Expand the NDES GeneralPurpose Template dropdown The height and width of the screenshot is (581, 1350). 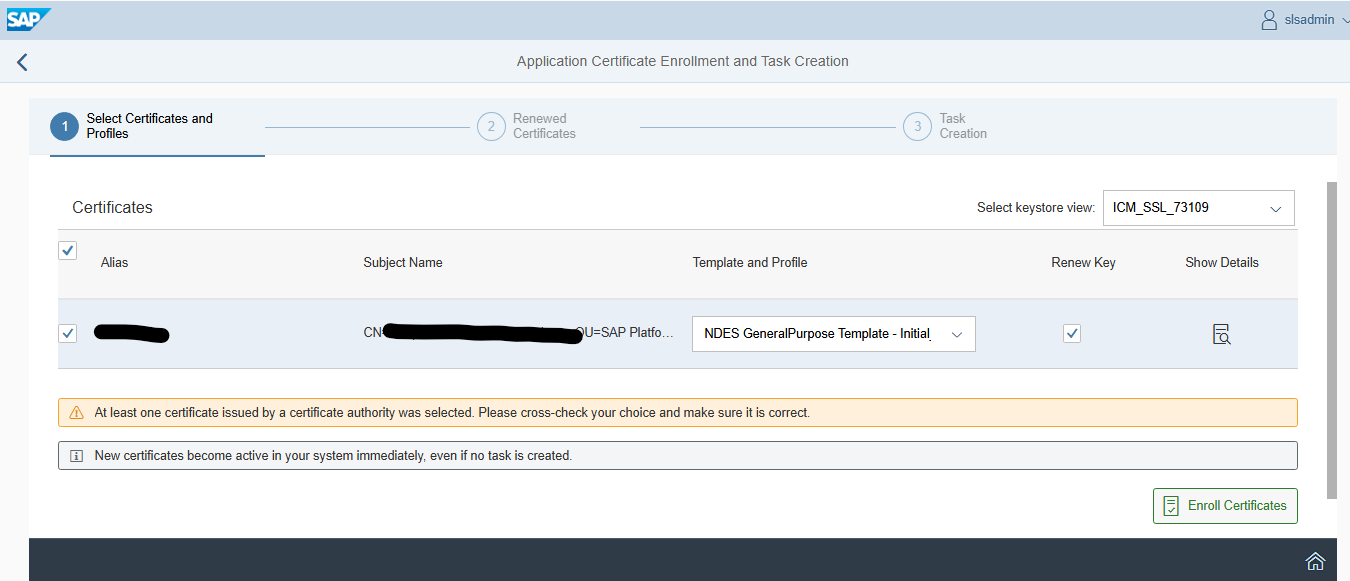pyautogui.click(x=956, y=334)
